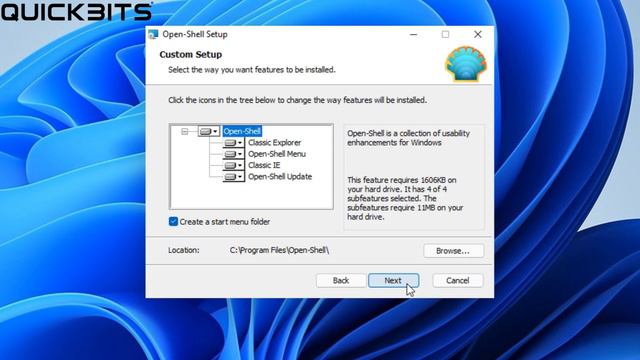Click the installer icon in the title bar
The width and height of the screenshot is (640, 360).
(x=153, y=34)
